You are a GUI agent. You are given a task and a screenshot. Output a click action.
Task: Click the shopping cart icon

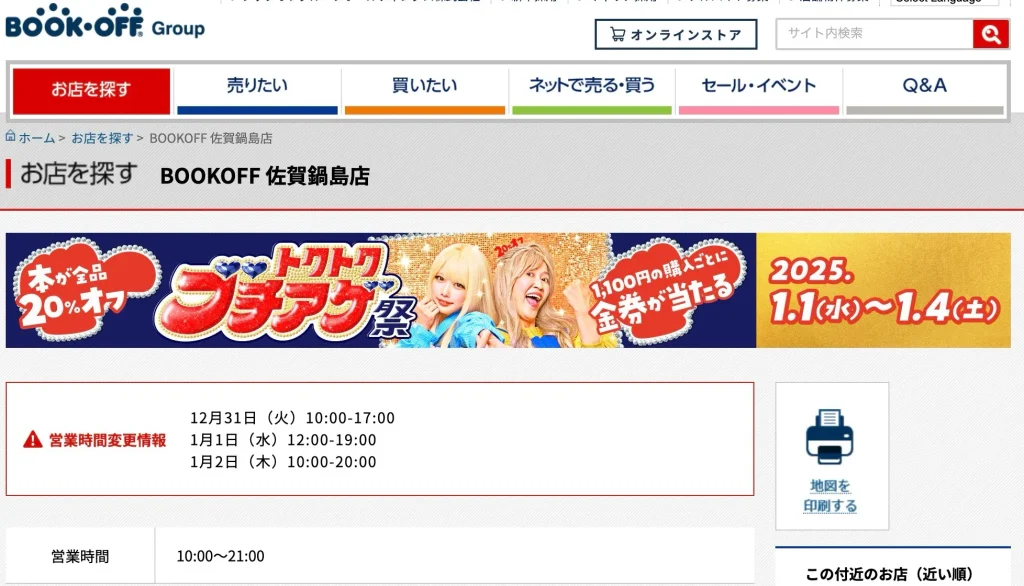(617, 34)
